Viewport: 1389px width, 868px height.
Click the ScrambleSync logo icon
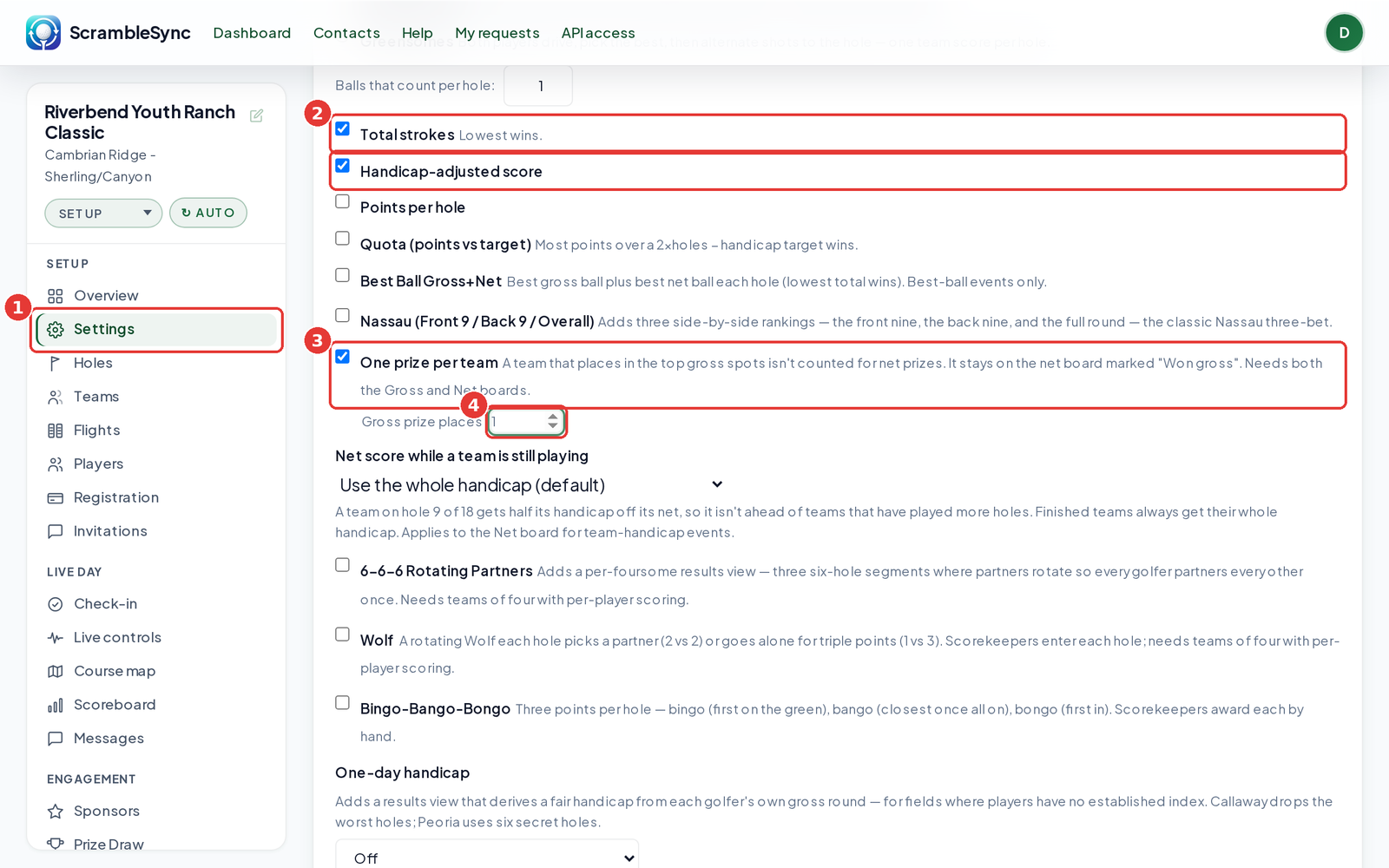coord(43,33)
